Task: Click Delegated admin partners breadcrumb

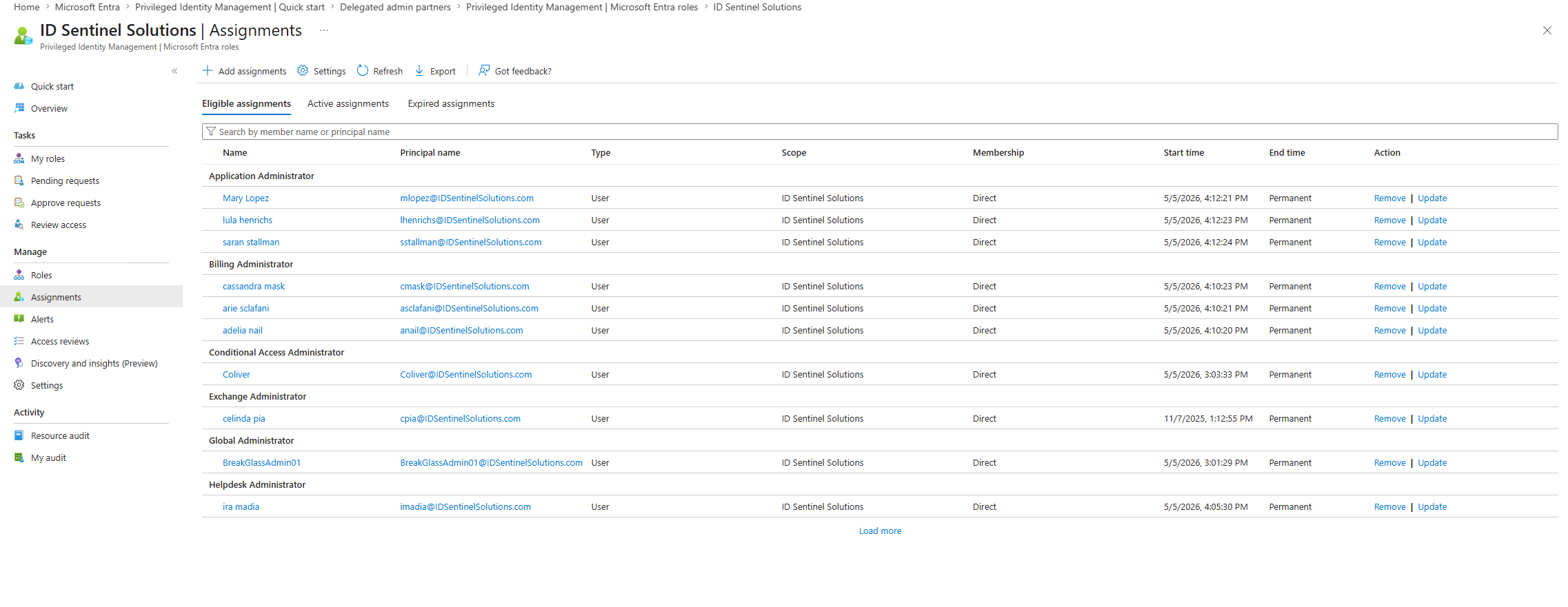Action: pyautogui.click(x=395, y=7)
